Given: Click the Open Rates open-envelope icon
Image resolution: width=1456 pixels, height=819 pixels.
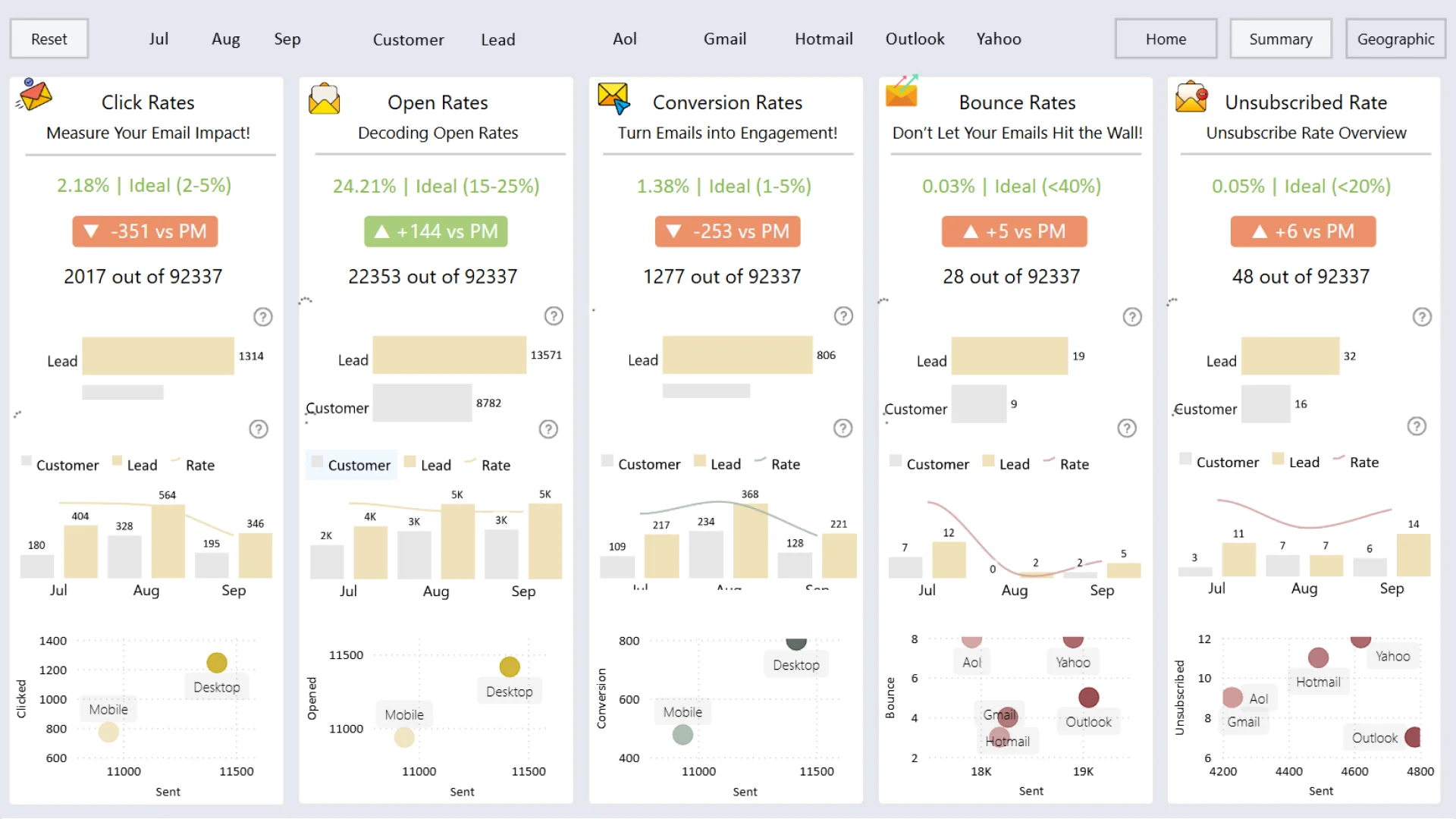Looking at the screenshot, I should (324, 99).
